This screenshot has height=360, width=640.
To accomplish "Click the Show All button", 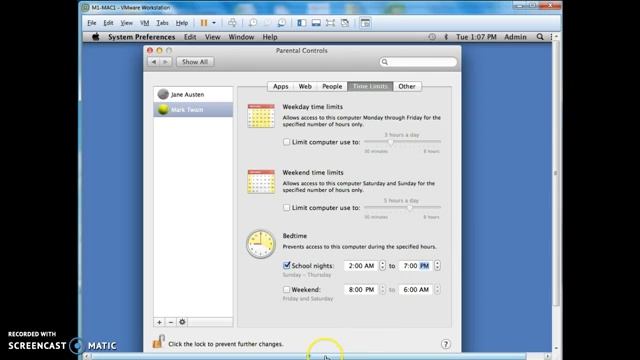I will (195, 62).
